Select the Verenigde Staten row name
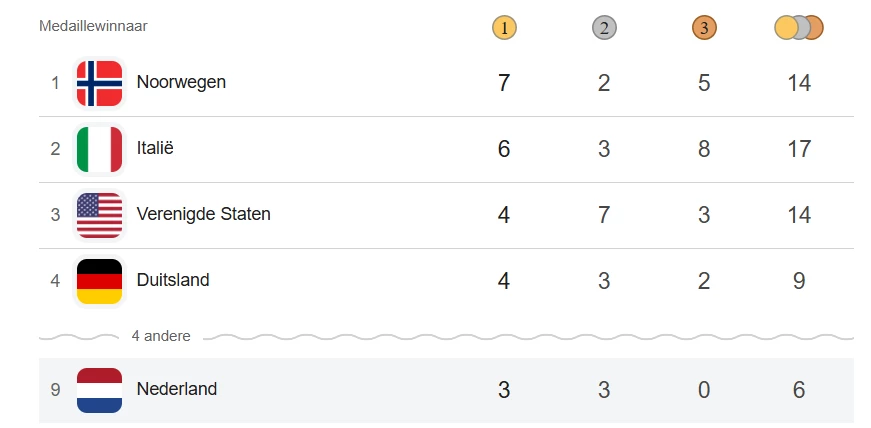Image resolution: width=871 pixels, height=428 pixels. [x=203, y=214]
